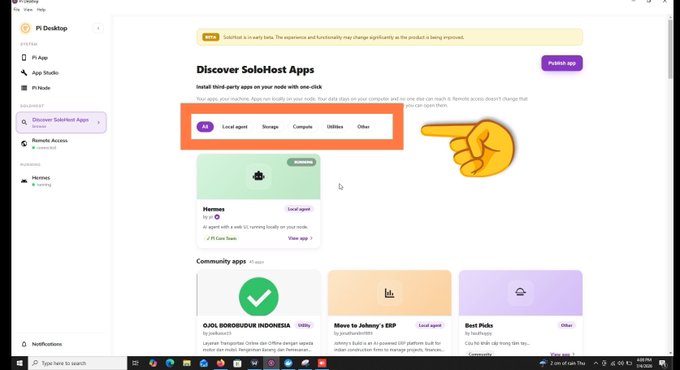Click the Windows search box
The image size is (680, 370).
pos(78,363)
